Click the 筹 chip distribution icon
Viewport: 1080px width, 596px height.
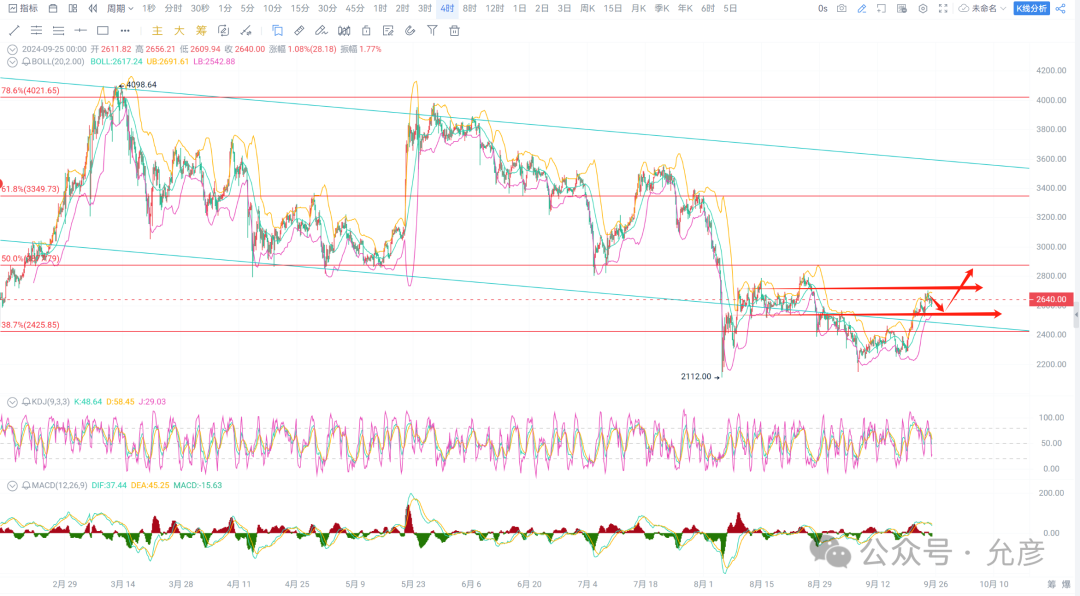(201, 30)
